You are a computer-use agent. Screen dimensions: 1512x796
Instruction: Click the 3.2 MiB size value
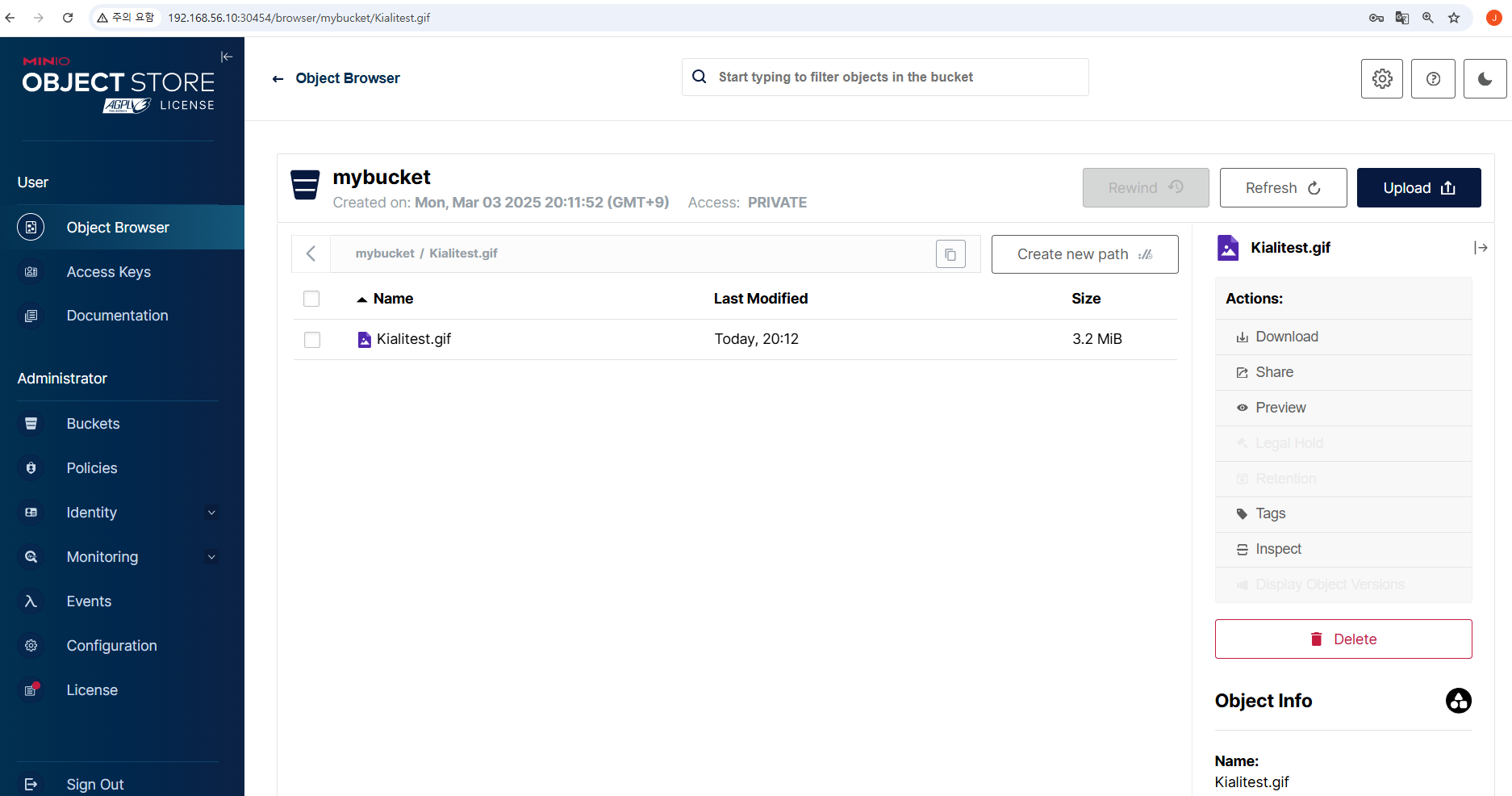[1097, 339]
